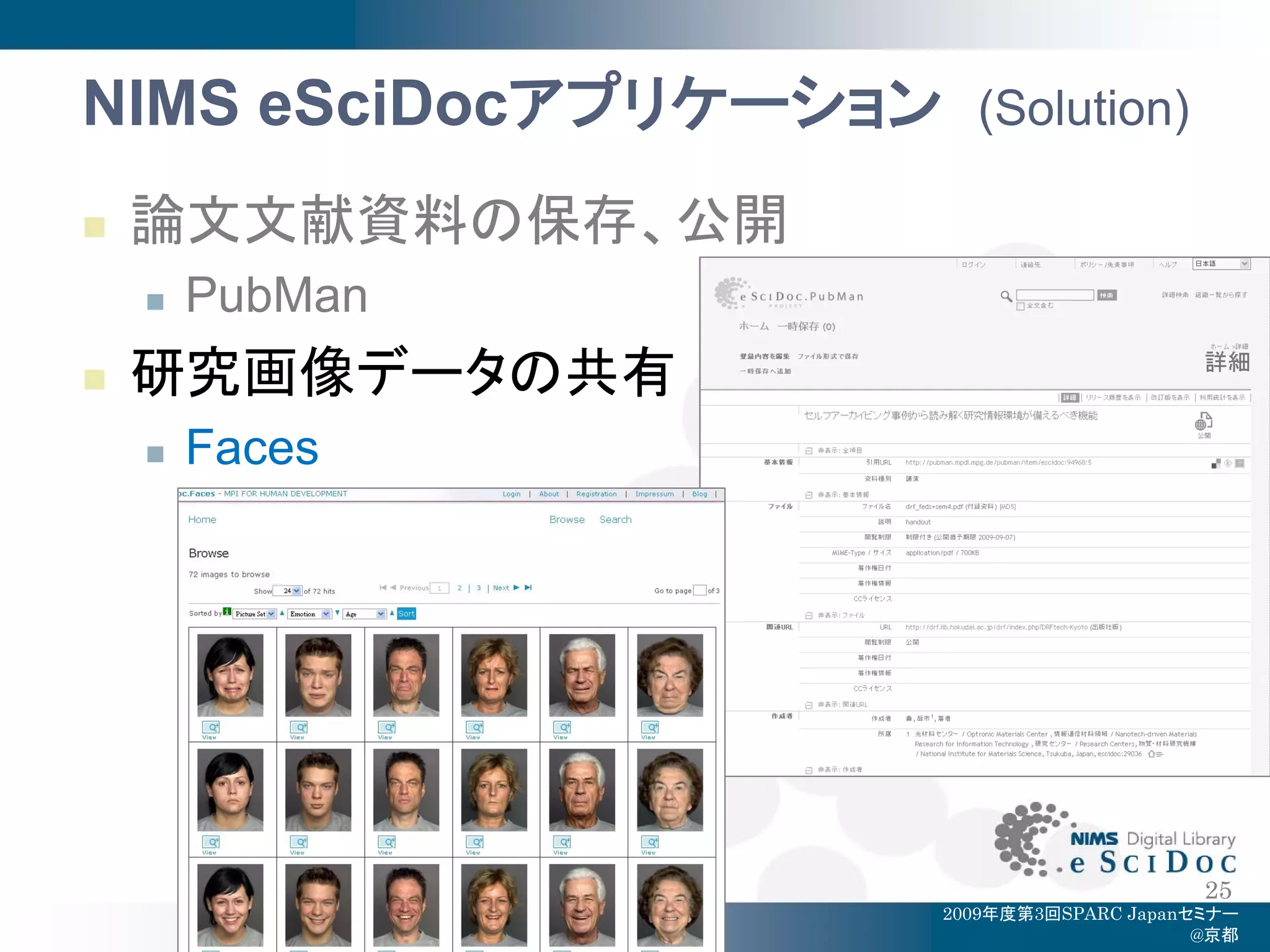
Task: Click checkered export icon in 引用URL row
Action: [x=1215, y=464]
